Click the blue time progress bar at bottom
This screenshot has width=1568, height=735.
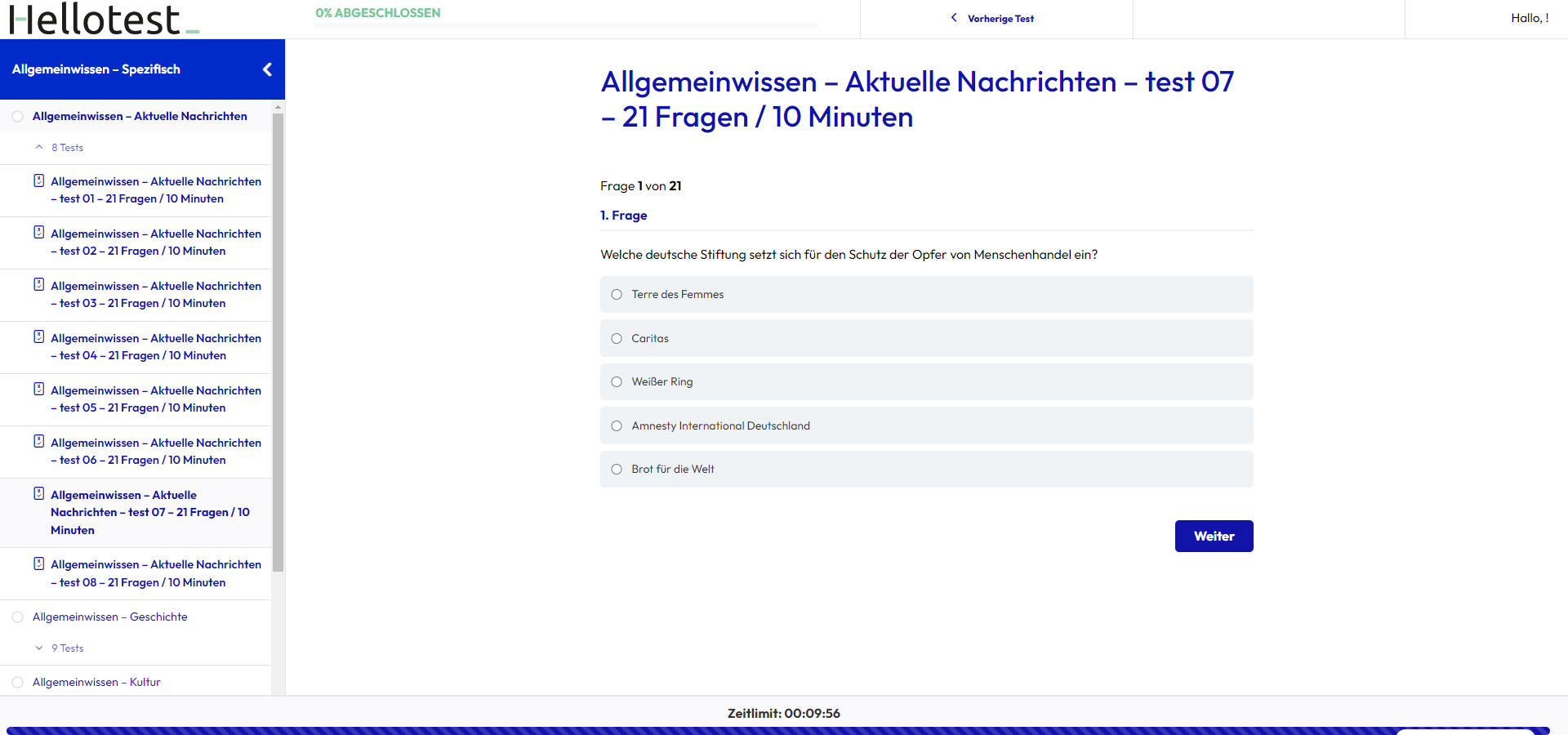[778, 731]
